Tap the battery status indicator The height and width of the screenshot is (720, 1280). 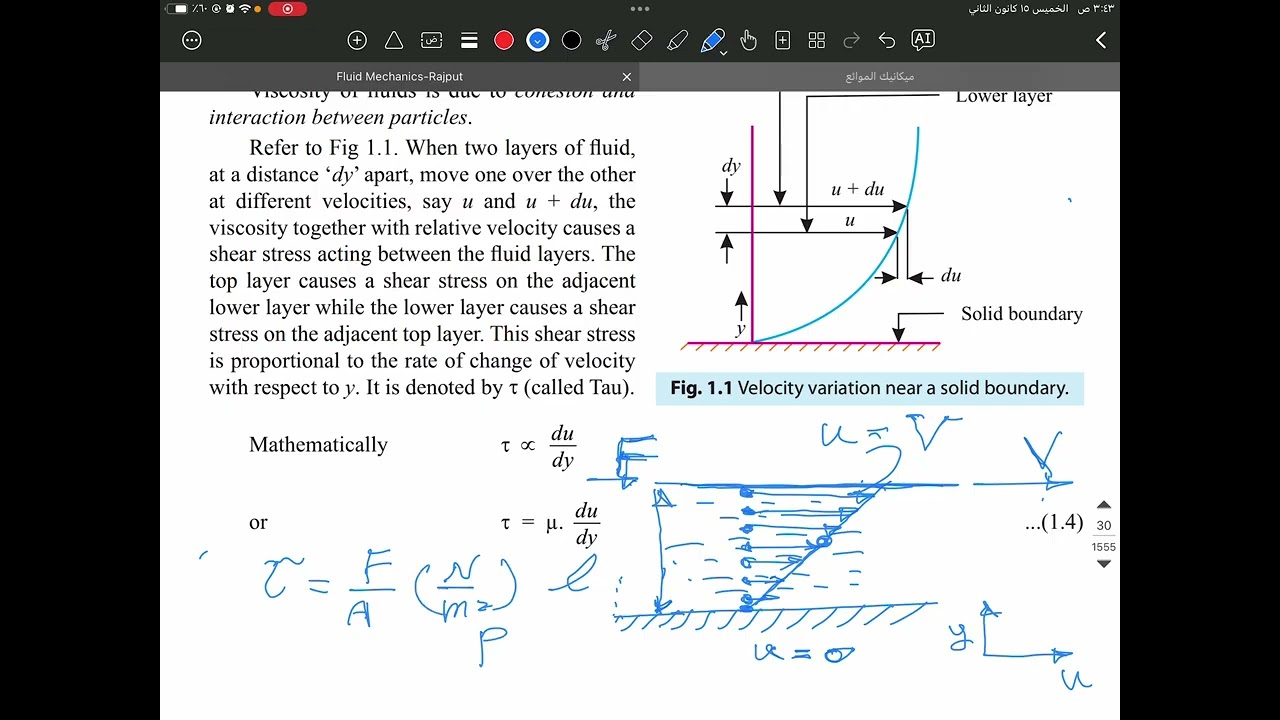coord(177,9)
